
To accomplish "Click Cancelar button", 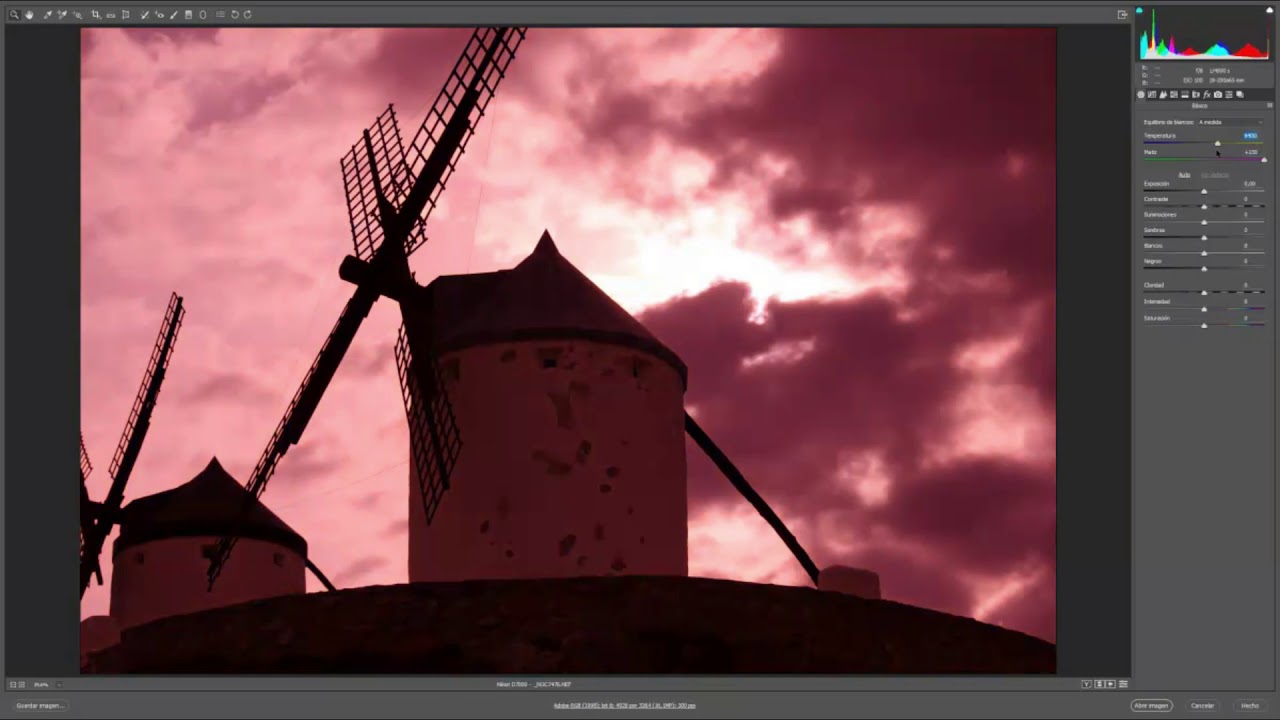I will tap(1202, 705).
